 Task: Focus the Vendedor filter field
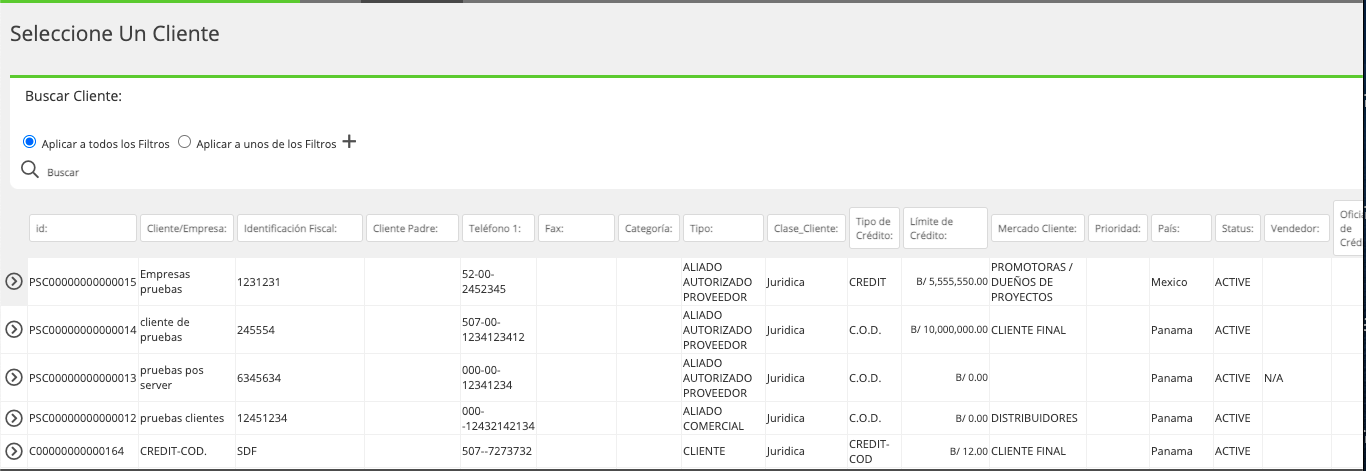coord(1297,228)
